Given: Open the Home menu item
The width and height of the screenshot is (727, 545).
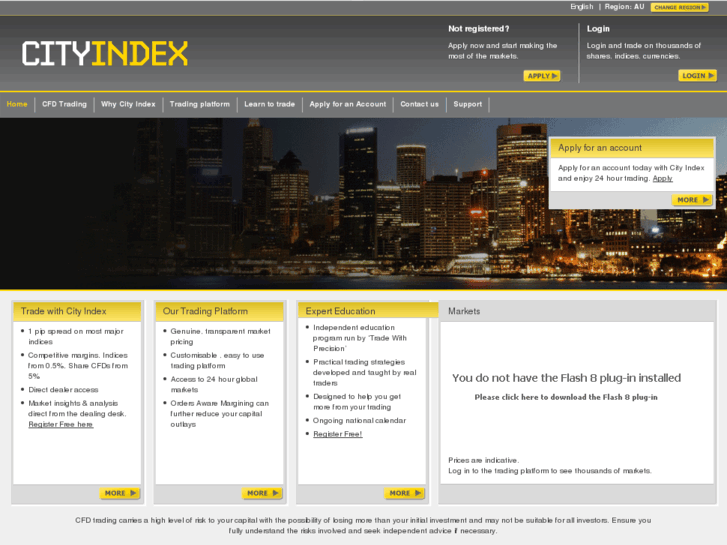Looking at the screenshot, I should pos(17,104).
